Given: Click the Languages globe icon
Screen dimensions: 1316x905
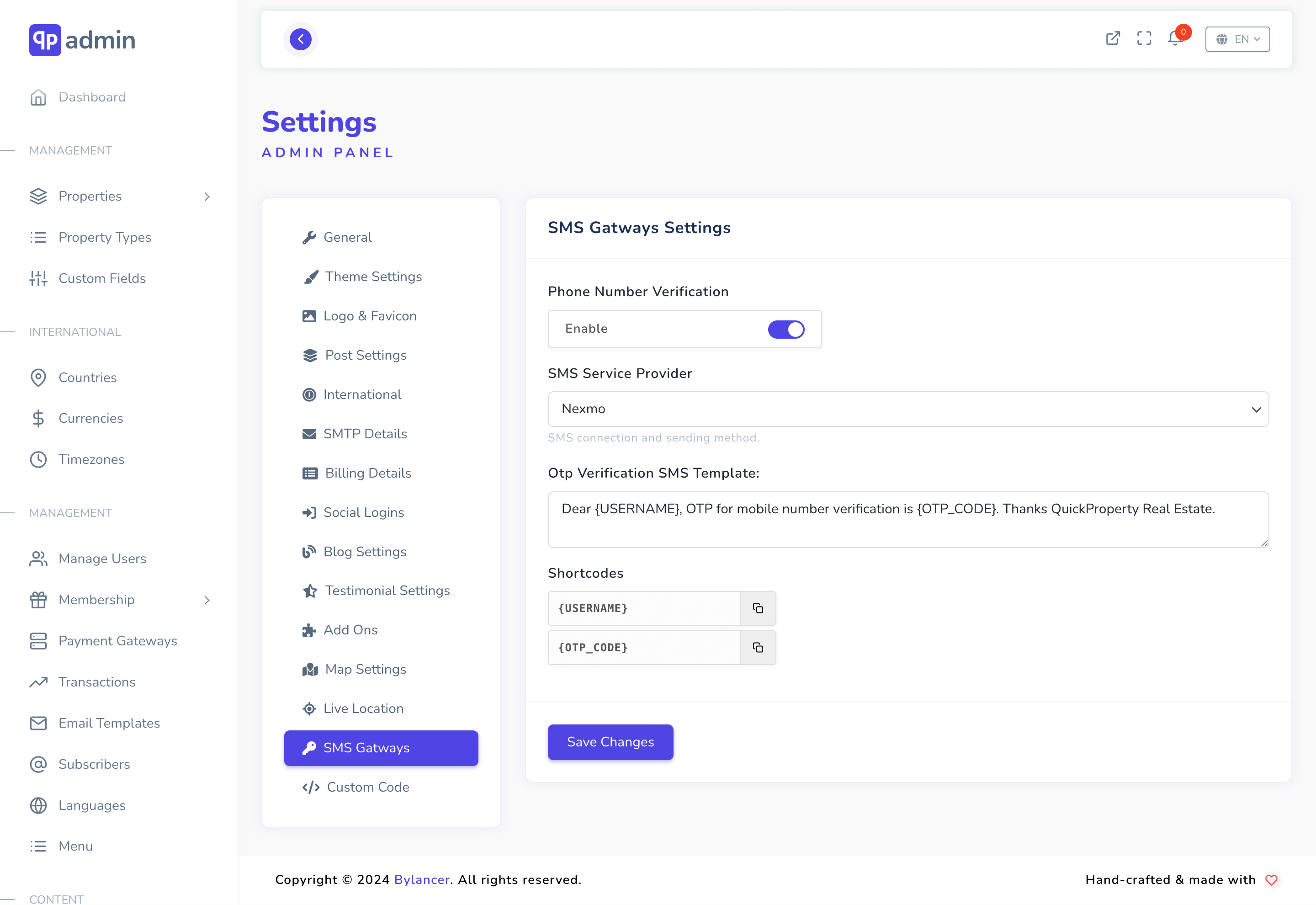Looking at the screenshot, I should pos(38,806).
